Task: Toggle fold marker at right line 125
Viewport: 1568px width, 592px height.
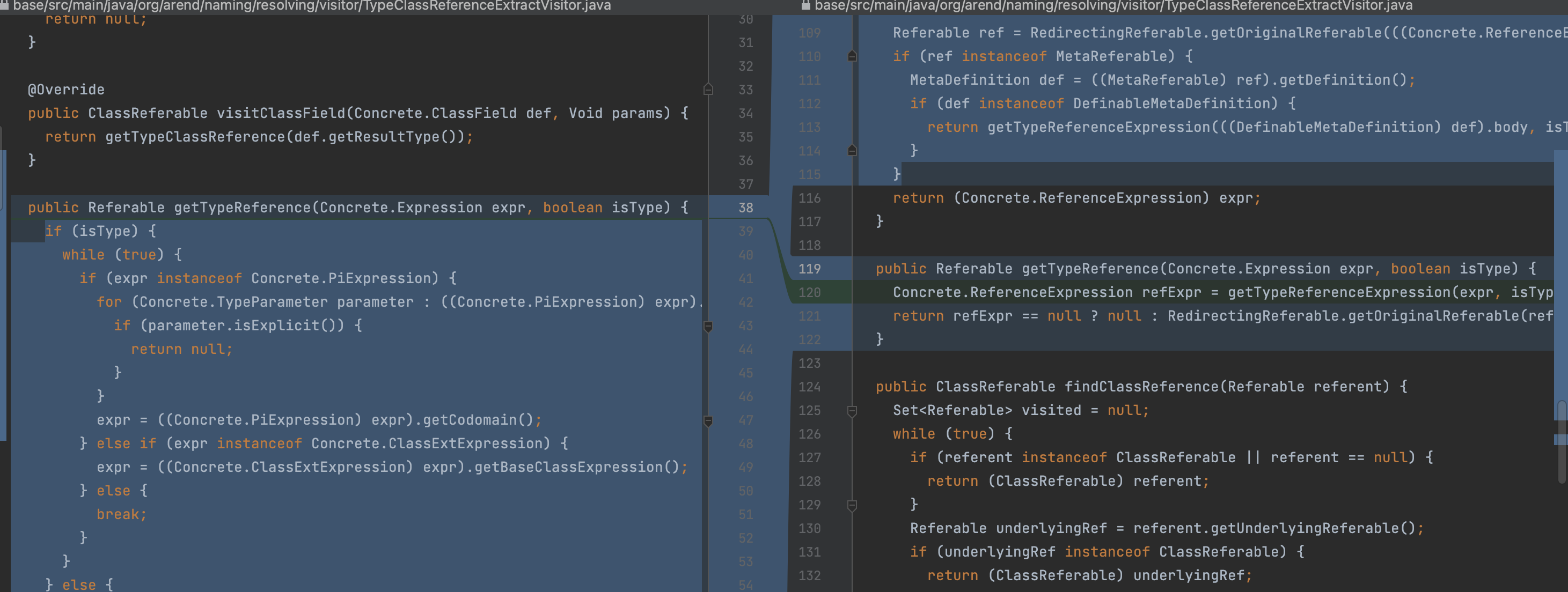Action: (x=852, y=411)
